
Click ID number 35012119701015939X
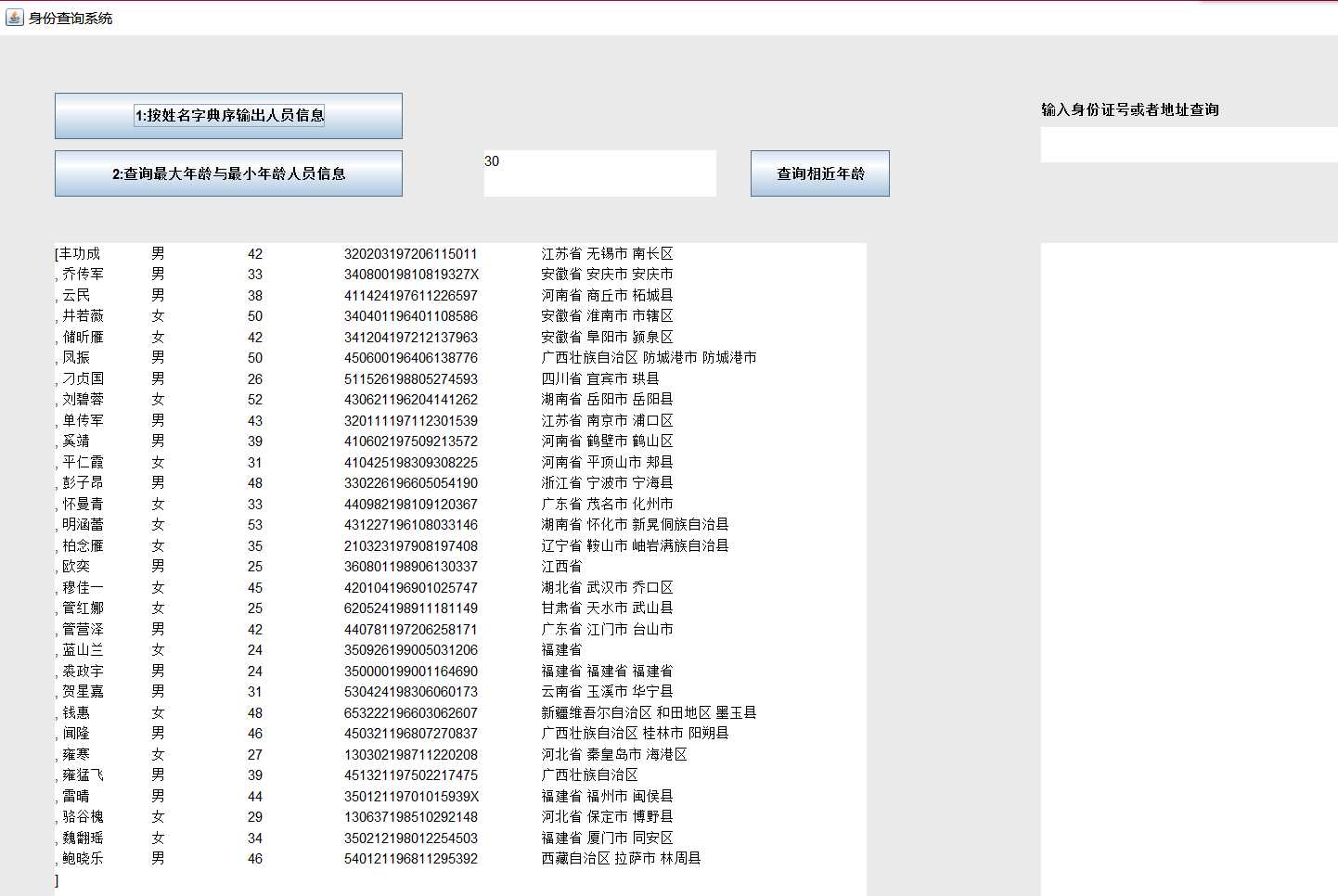click(x=411, y=796)
